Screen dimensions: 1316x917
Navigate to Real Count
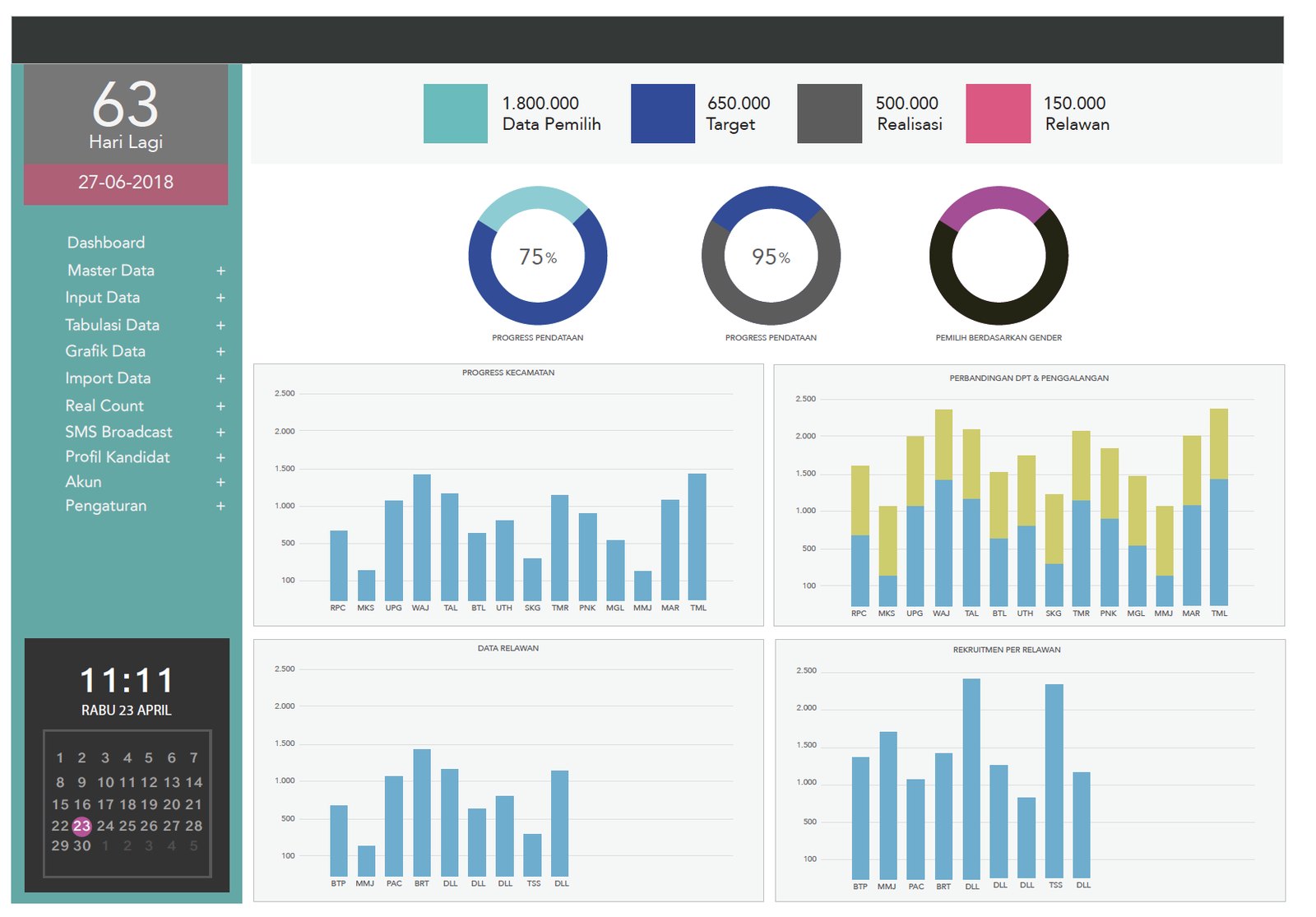point(104,405)
